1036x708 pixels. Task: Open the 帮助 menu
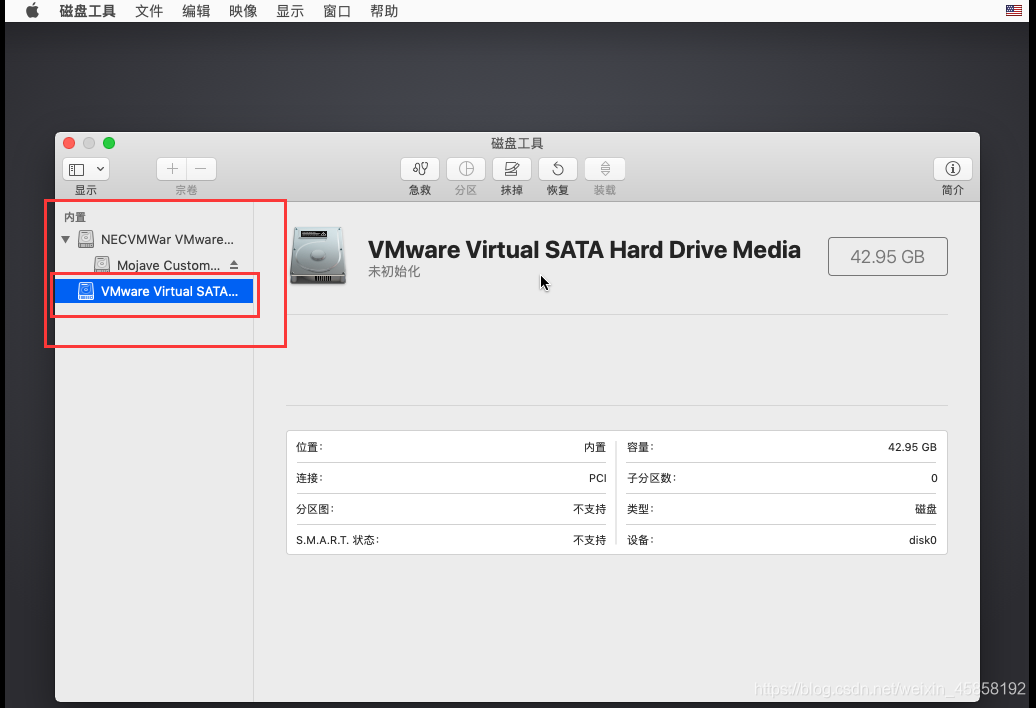click(384, 11)
